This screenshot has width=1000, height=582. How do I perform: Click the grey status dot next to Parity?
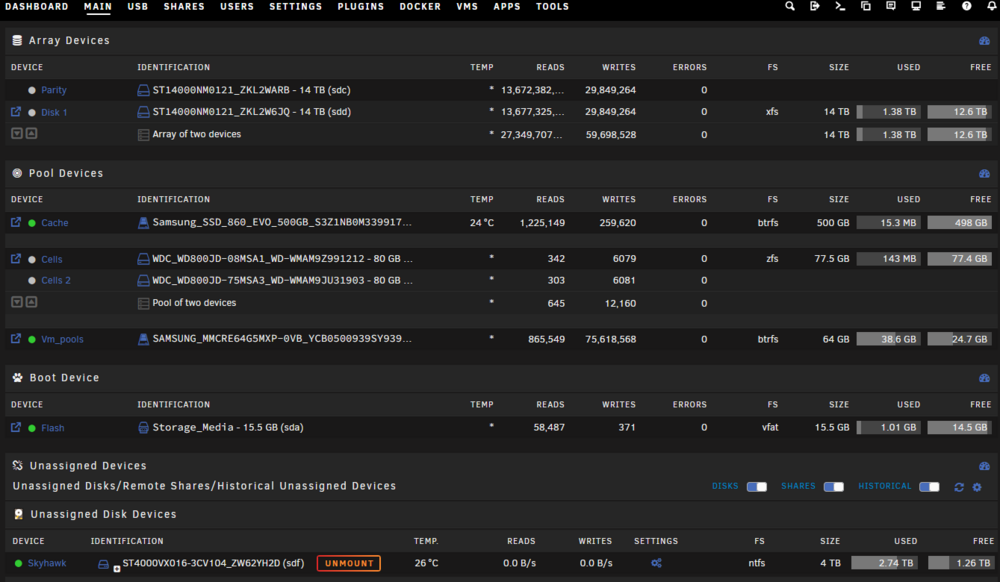click(x=32, y=91)
